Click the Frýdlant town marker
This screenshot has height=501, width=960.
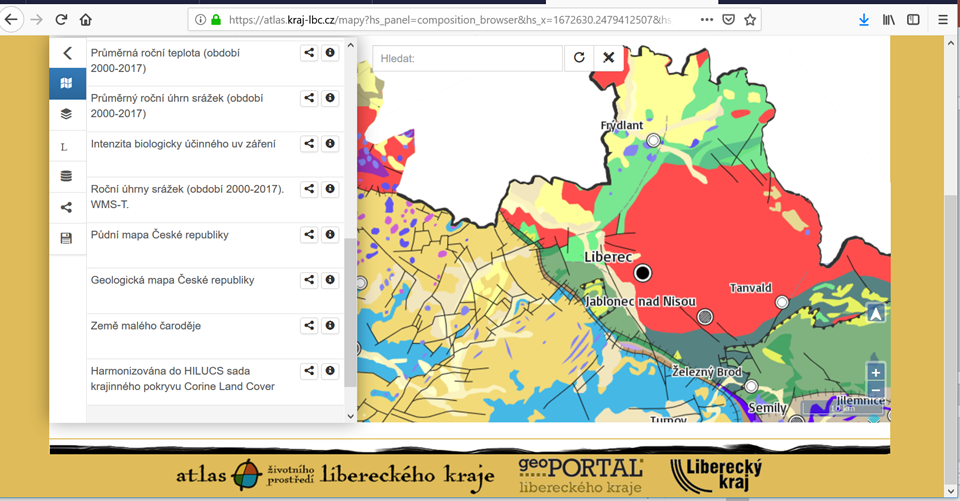coord(653,140)
